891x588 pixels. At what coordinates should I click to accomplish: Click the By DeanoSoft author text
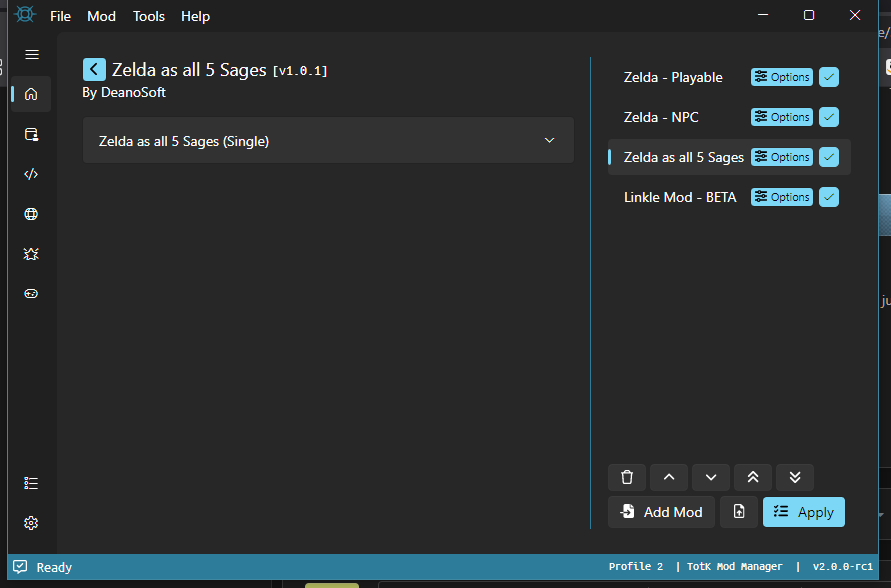coord(124,93)
